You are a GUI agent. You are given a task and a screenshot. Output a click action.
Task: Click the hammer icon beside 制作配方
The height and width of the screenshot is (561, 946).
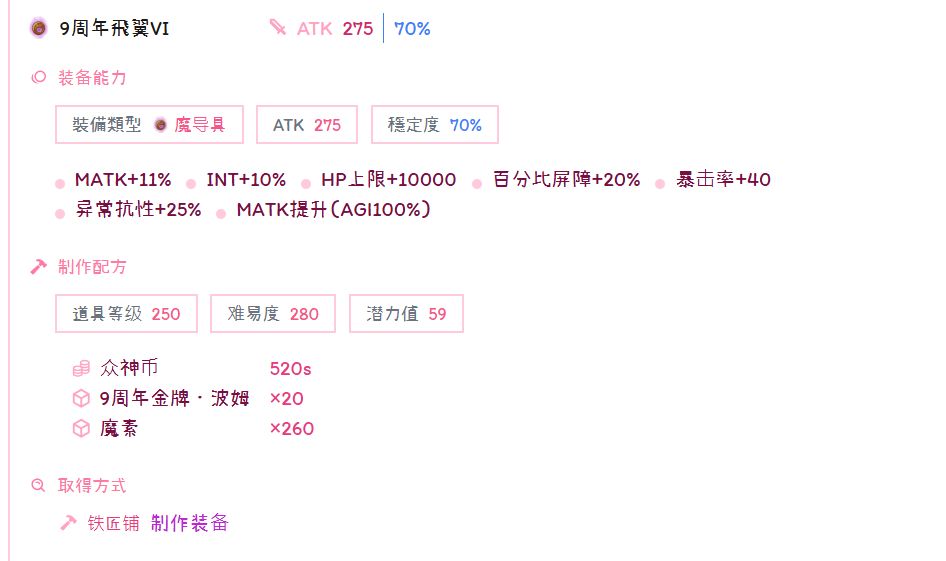pyautogui.click(x=39, y=267)
